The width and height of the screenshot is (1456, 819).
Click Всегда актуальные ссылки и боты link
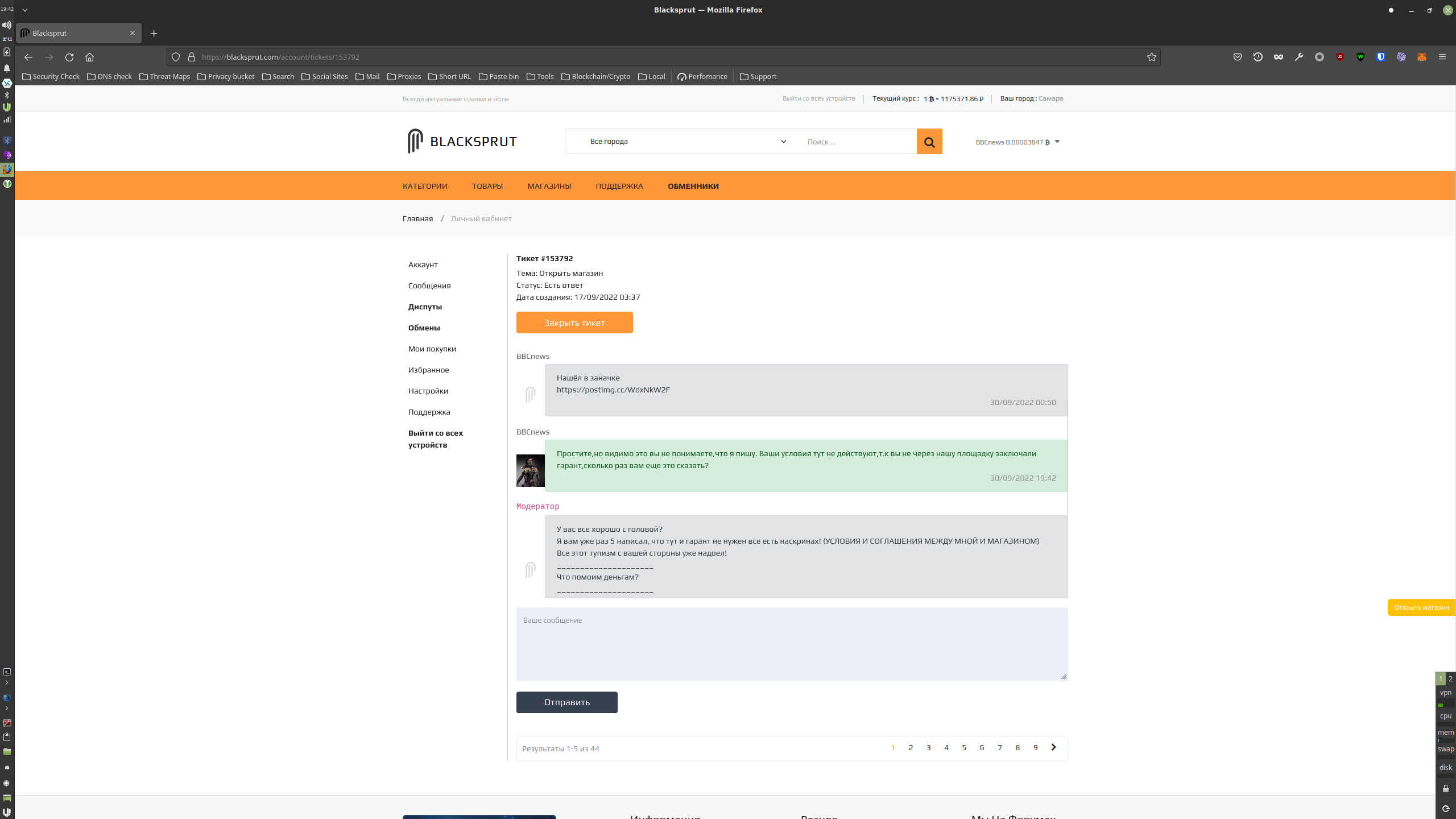tap(455, 99)
